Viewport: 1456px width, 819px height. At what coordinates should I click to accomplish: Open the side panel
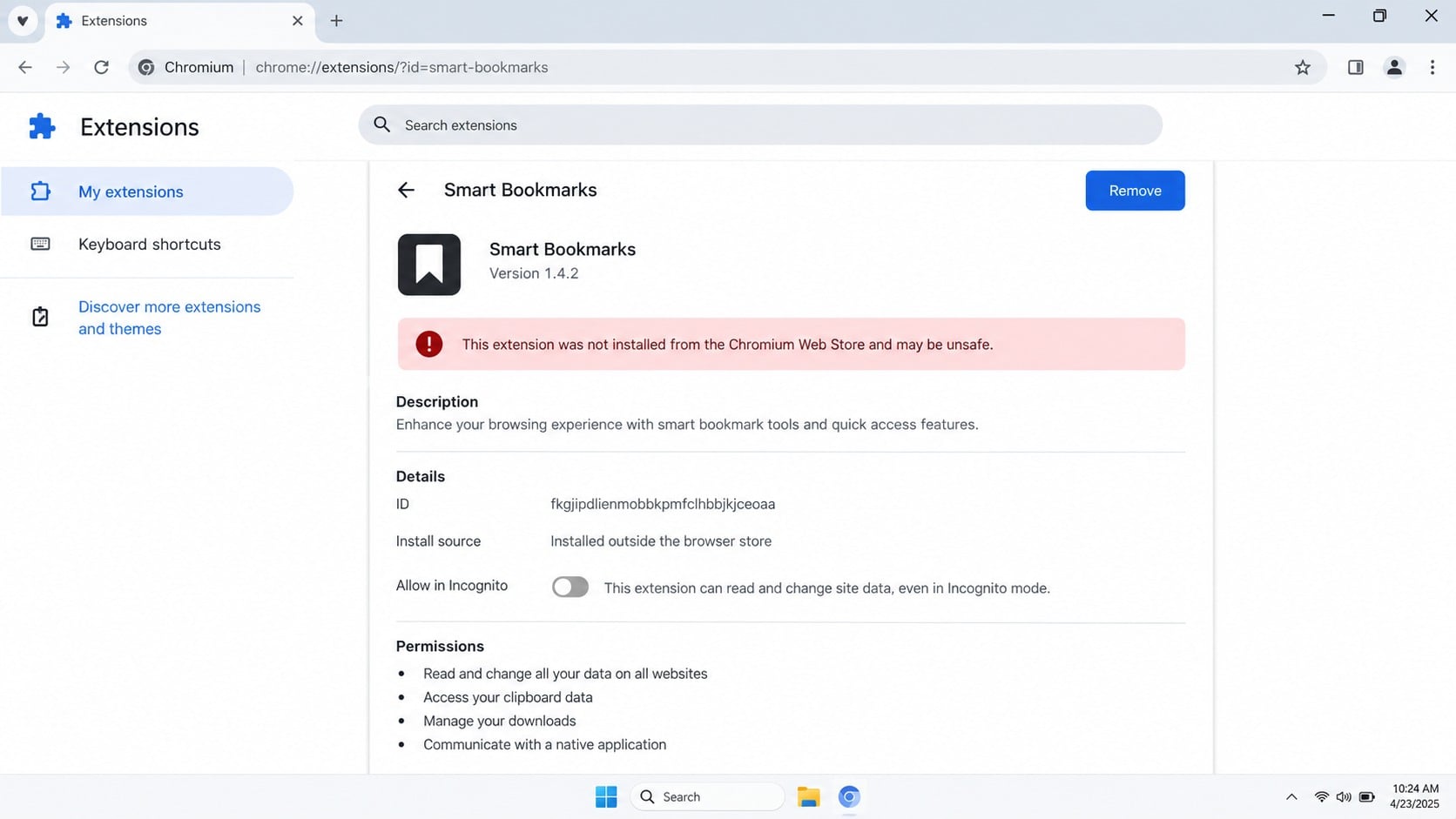coord(1355,67)
